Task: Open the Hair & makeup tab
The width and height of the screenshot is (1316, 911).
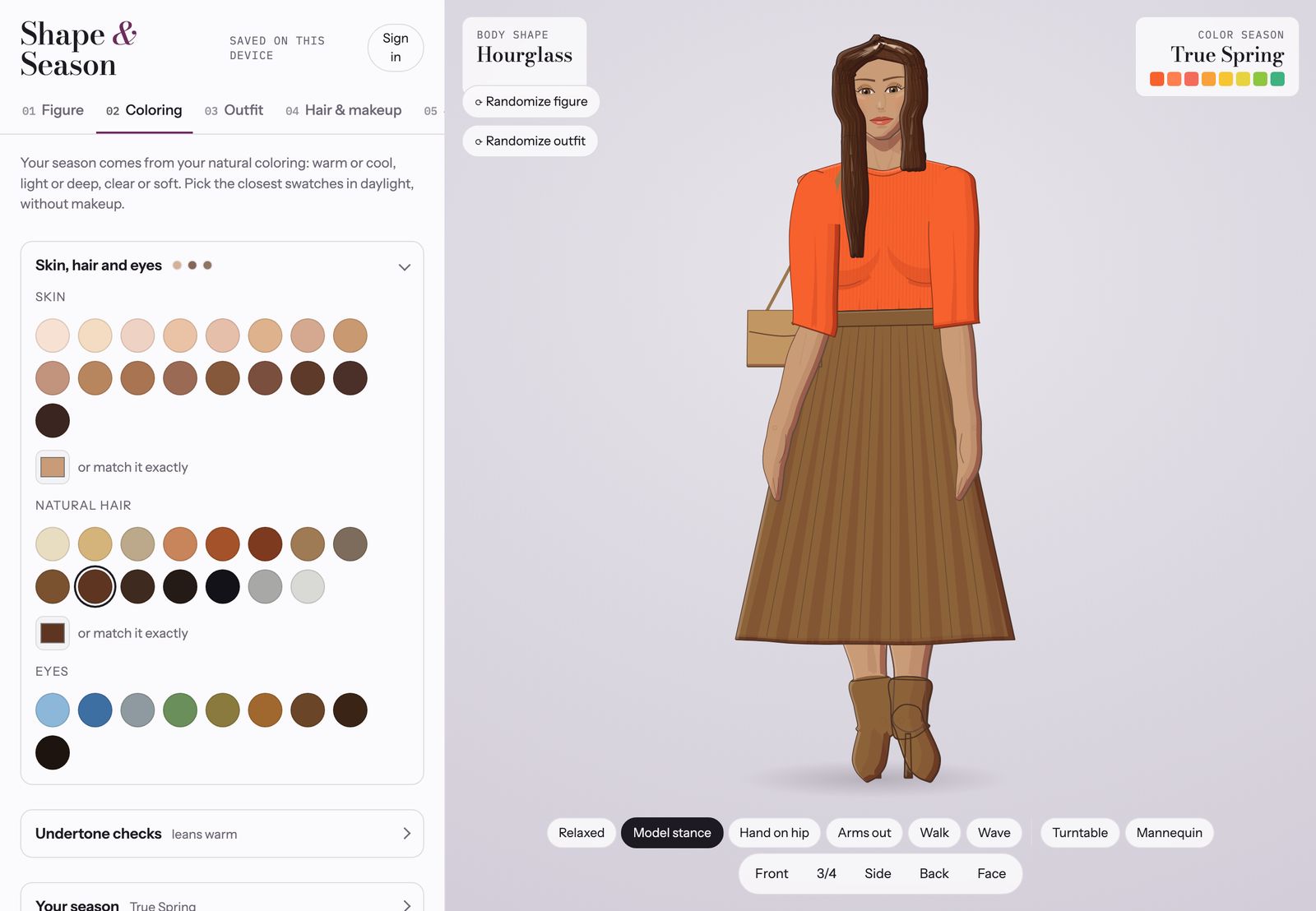Action: coord(344,110)
